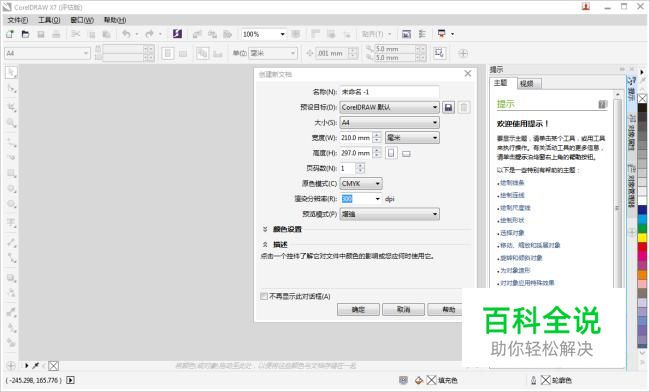Click the width value field showing 210.0 mm

pos(356,138)
